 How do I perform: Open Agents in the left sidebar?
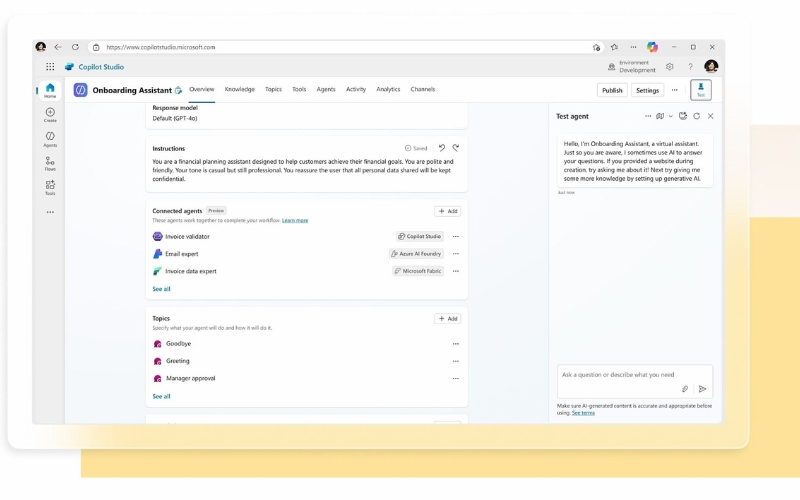click(50, 139)
